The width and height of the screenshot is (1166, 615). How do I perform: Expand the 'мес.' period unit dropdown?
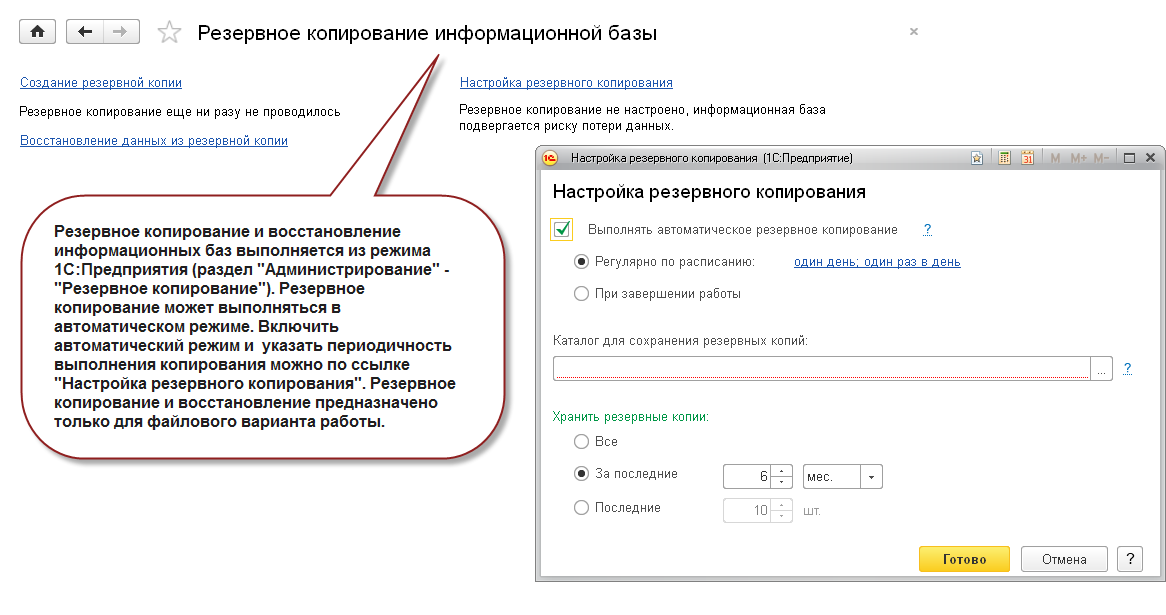(872, 477)
